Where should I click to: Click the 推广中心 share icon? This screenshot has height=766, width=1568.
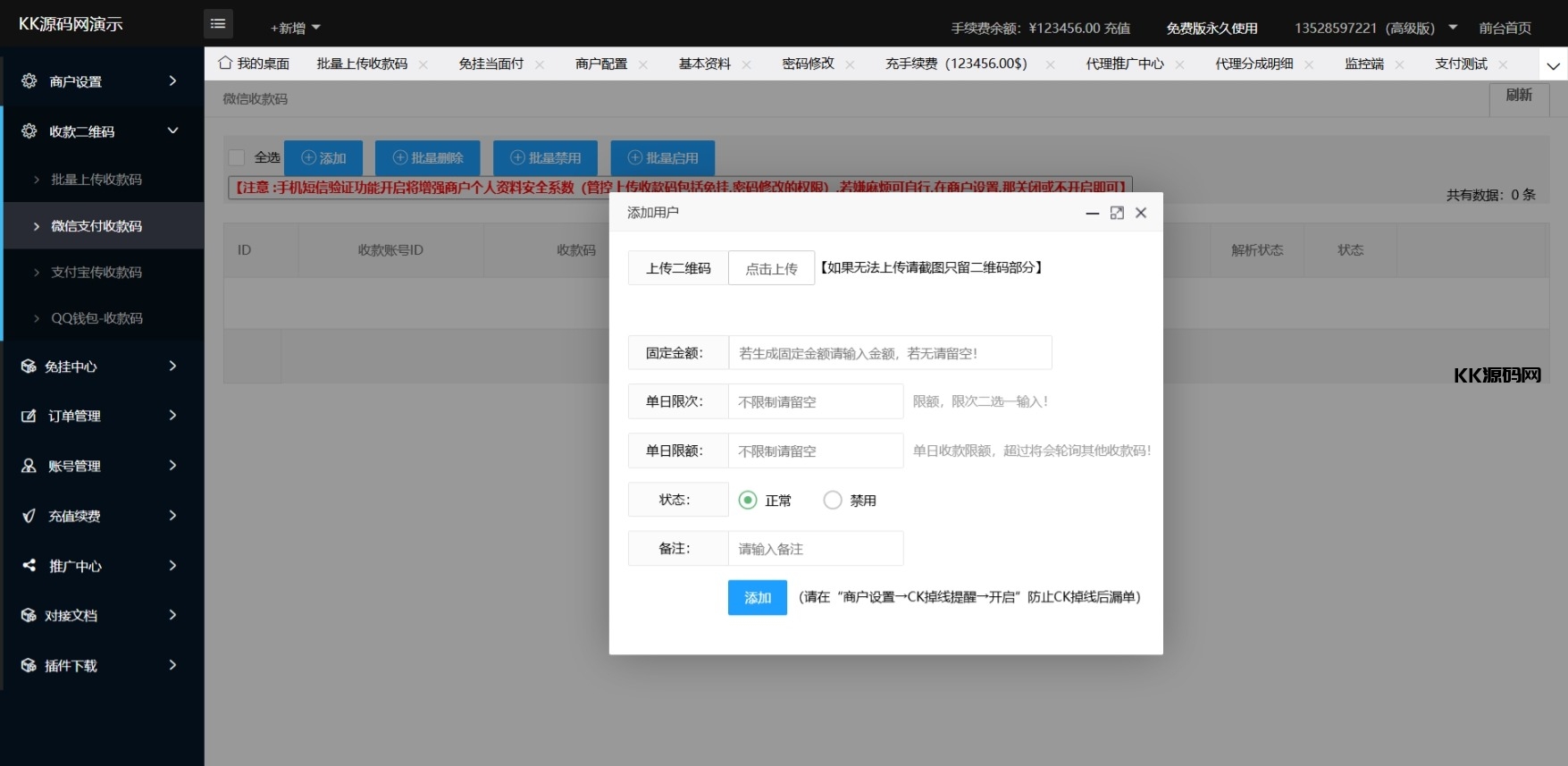(x=29, y=565)
